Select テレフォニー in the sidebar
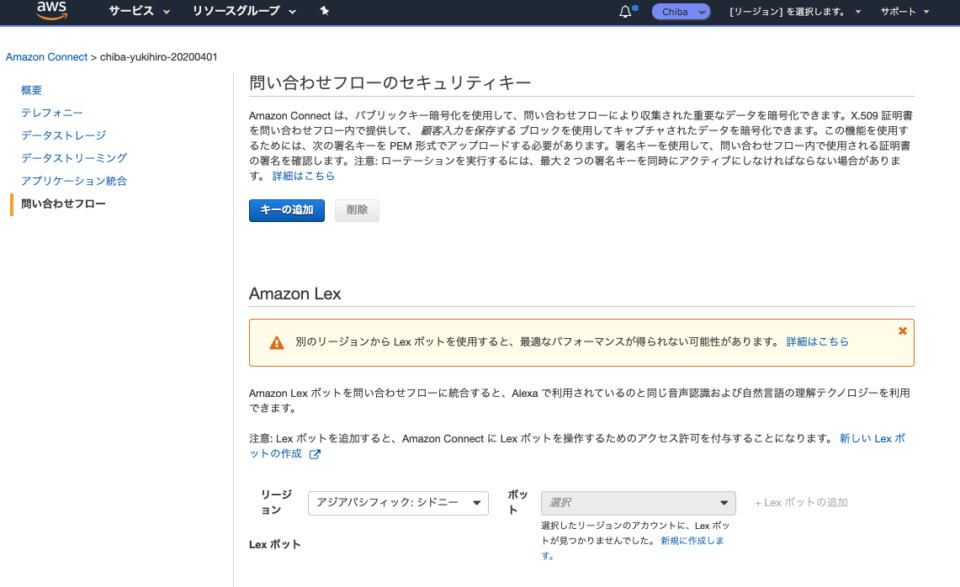 click(52, 113)
